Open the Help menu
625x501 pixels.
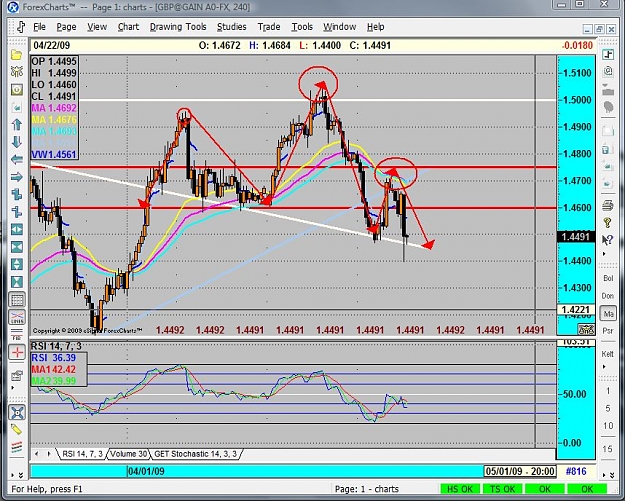coord(375,27)
